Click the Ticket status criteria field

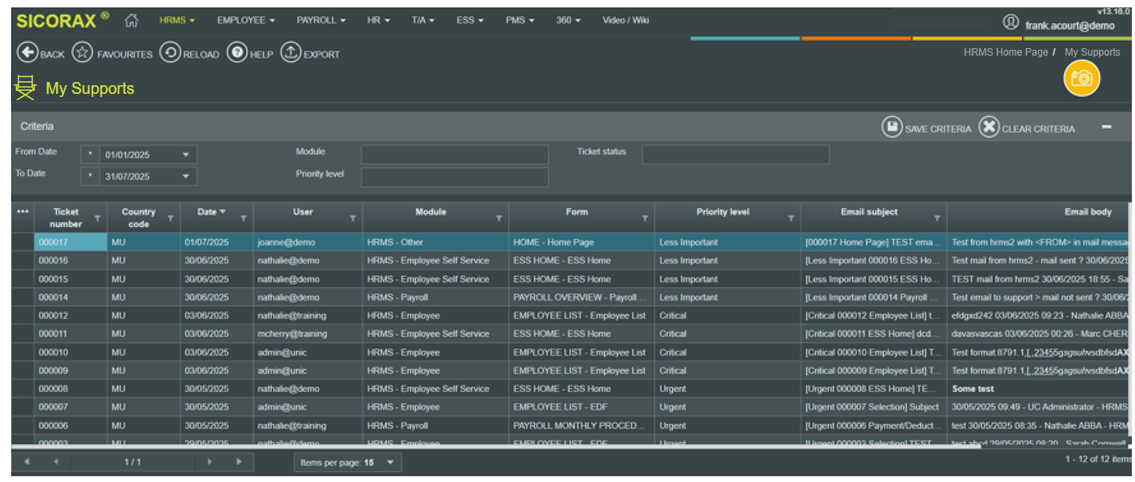click(735, 155)
